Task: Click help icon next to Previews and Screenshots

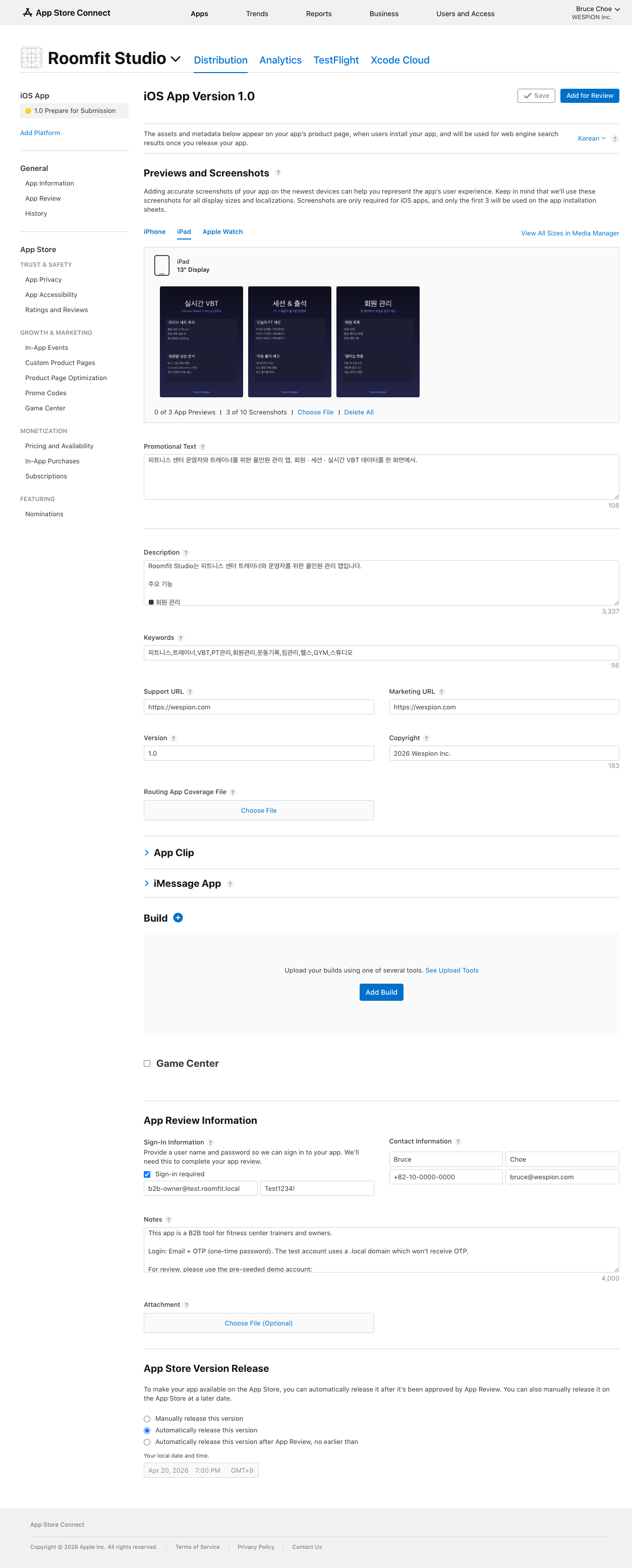Action: tap(278, 173)
